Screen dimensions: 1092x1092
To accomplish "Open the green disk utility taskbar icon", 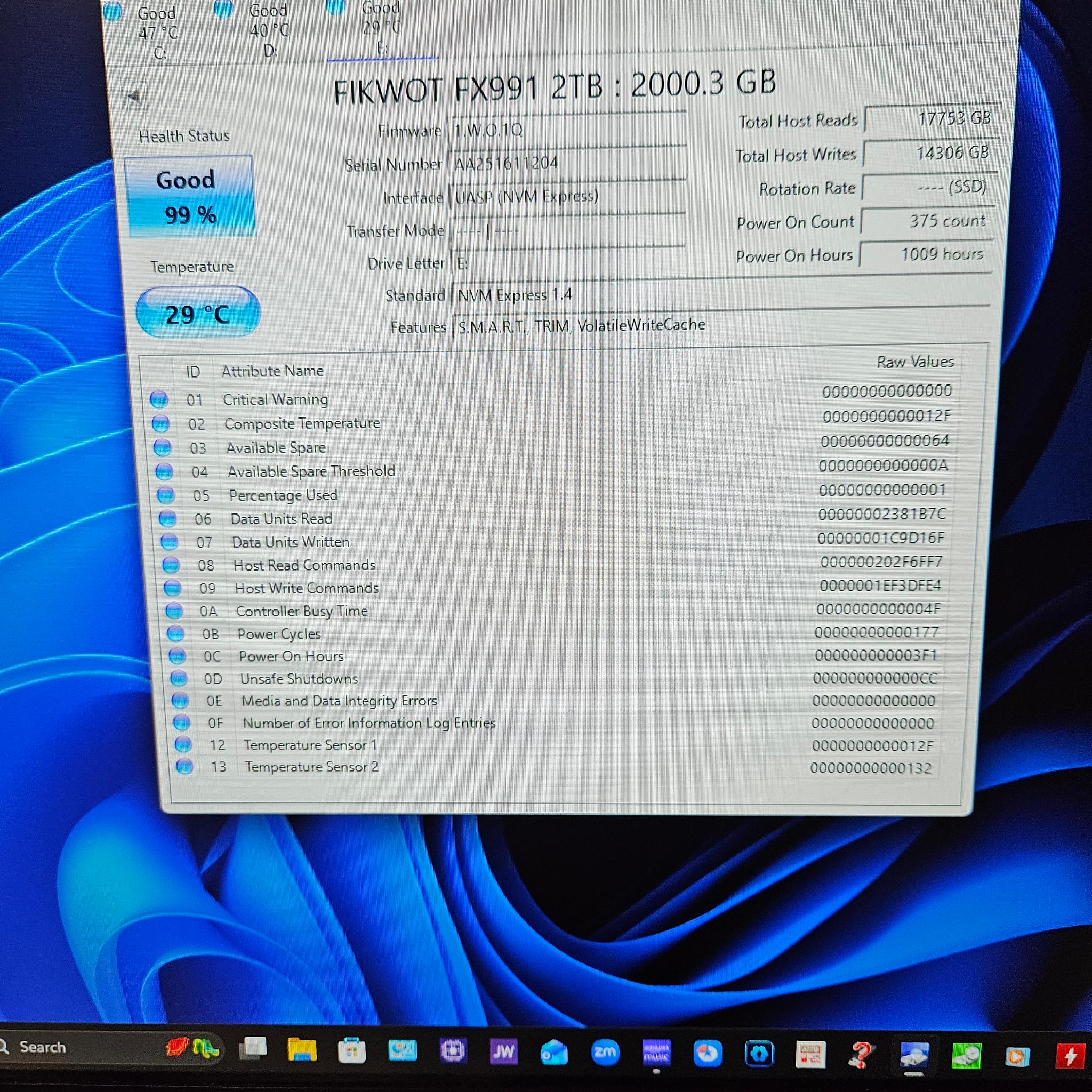I will (x=966, y=1056).
